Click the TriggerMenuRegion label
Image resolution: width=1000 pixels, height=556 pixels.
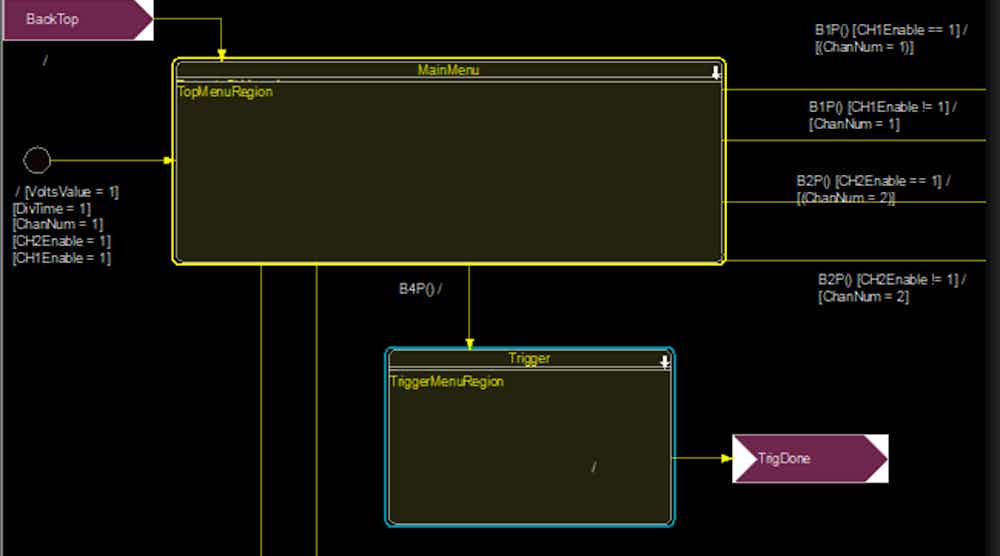pos(446,382)
